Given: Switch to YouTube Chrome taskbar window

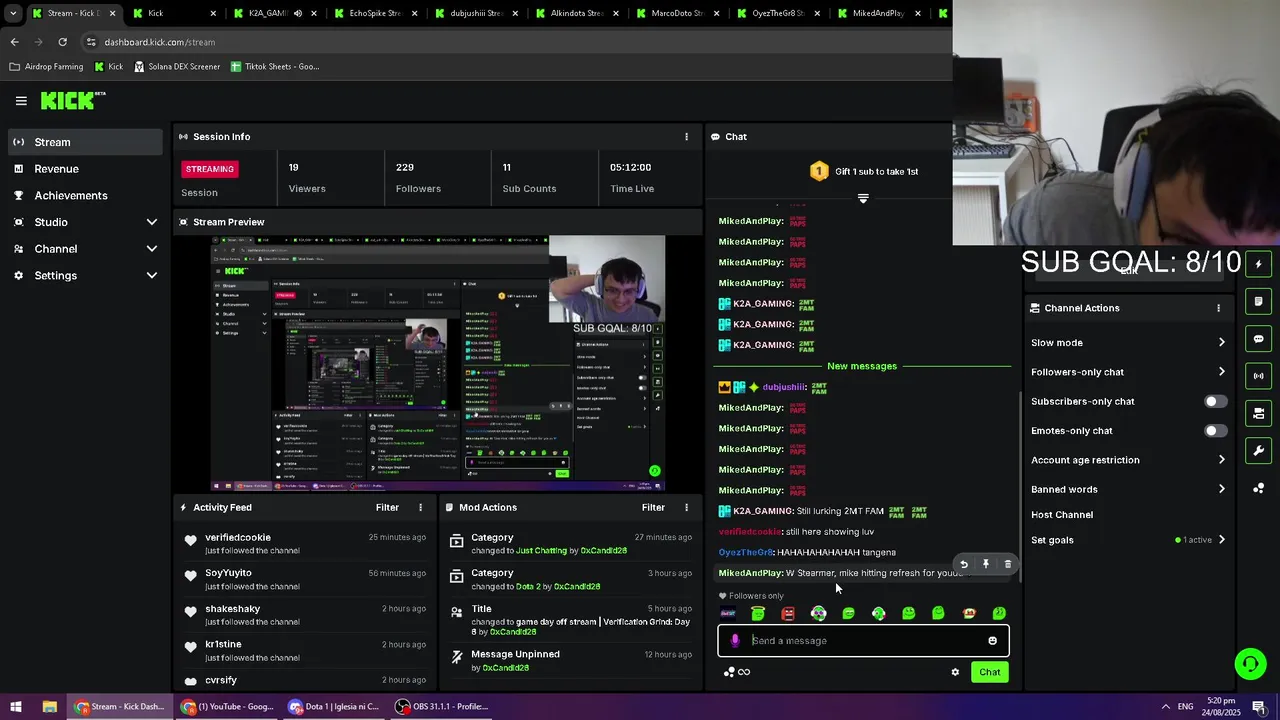Looking at the screenshot, I should click(227, 706).
